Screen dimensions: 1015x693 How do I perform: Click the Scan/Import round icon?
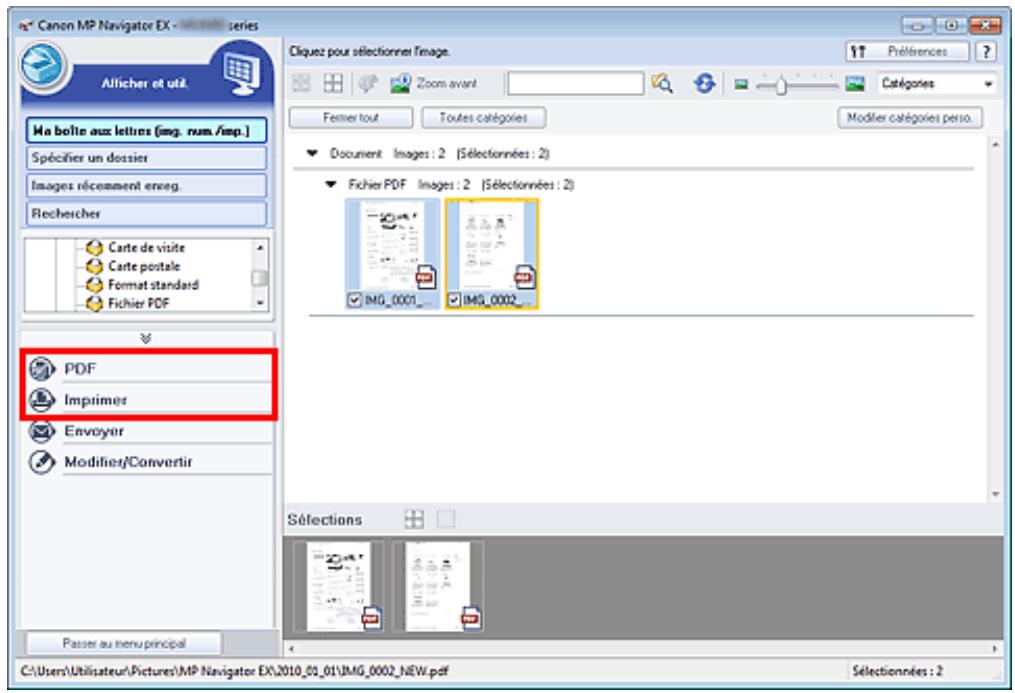43,66
